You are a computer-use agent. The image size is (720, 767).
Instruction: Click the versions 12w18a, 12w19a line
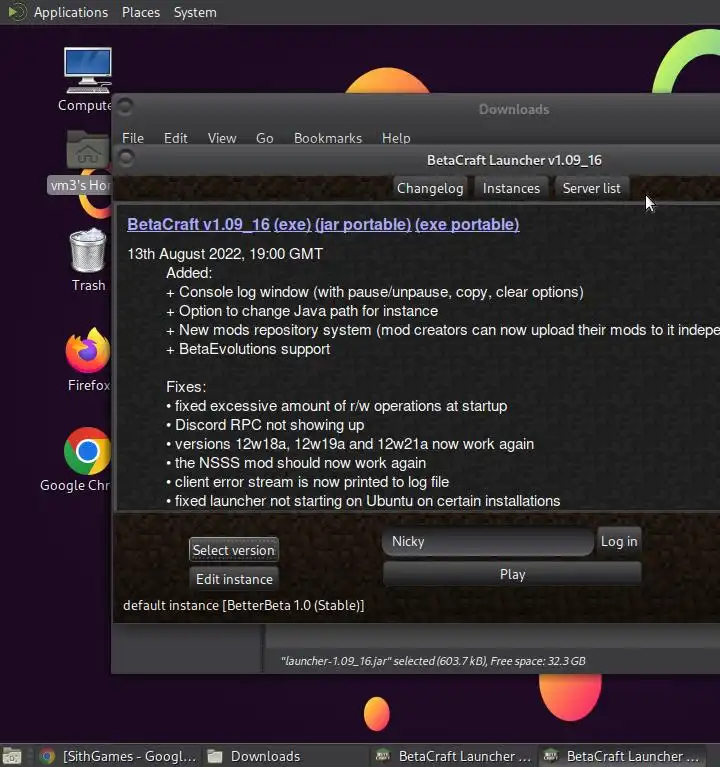[350, 444]
